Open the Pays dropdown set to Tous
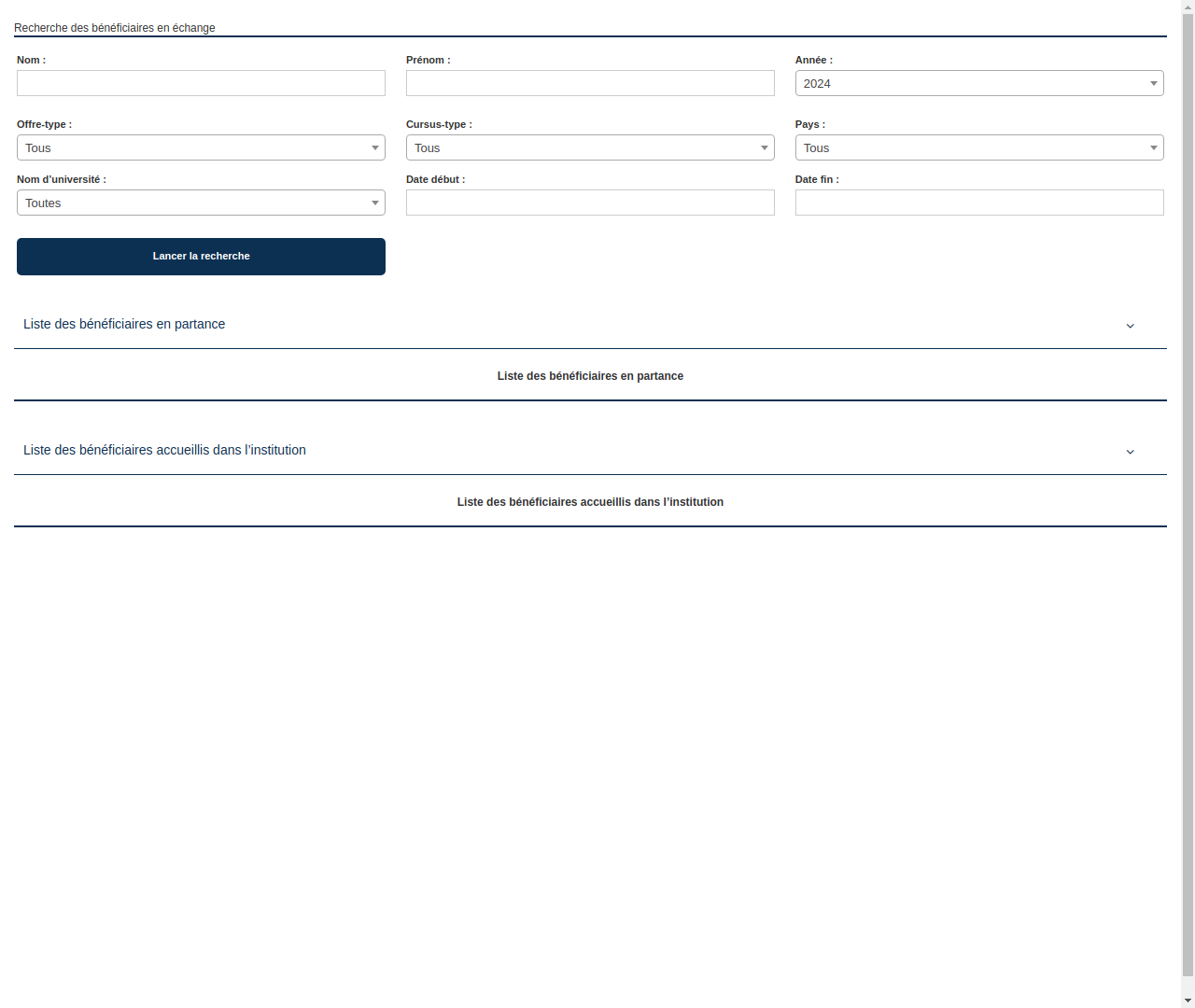1195x1008 pixels. tap(978, 147)
